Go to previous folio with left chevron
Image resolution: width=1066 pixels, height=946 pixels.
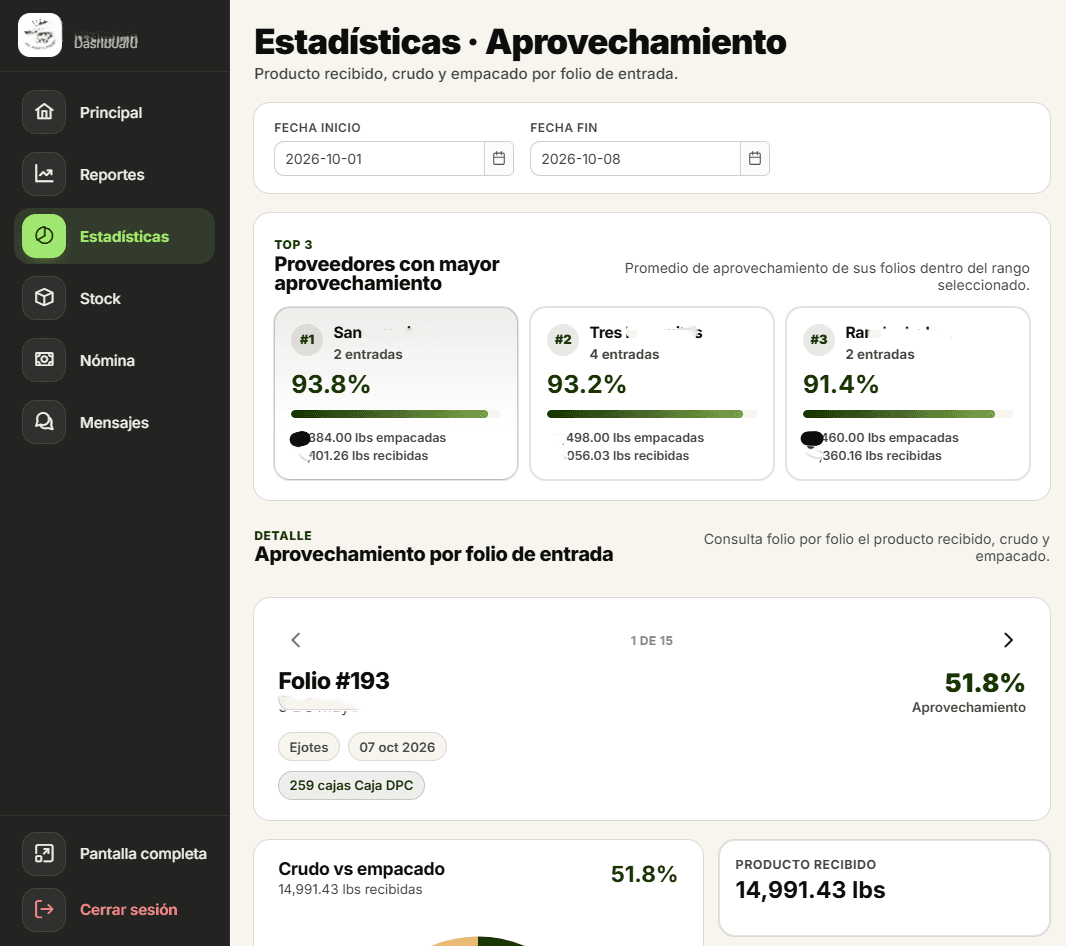296,640
